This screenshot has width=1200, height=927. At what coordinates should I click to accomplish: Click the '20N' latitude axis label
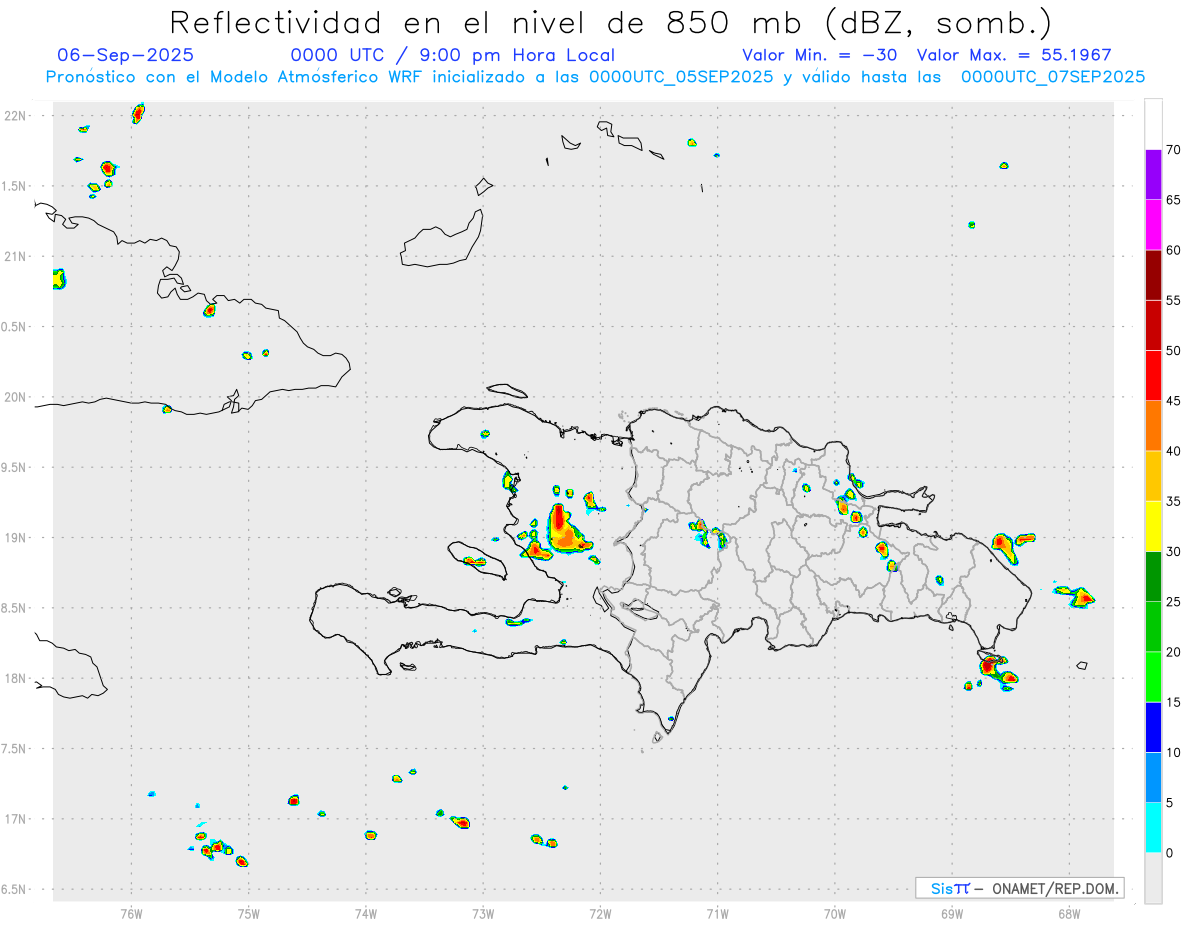click(16, 397)
